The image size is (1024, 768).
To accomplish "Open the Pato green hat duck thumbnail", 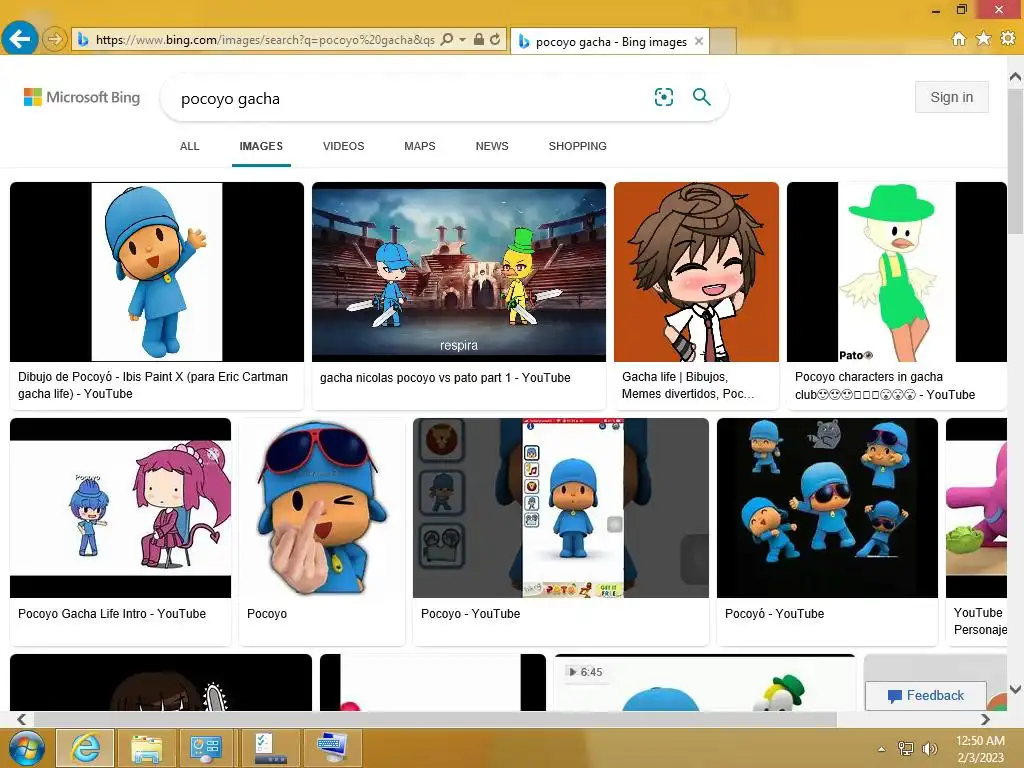I will pos(897,272).
